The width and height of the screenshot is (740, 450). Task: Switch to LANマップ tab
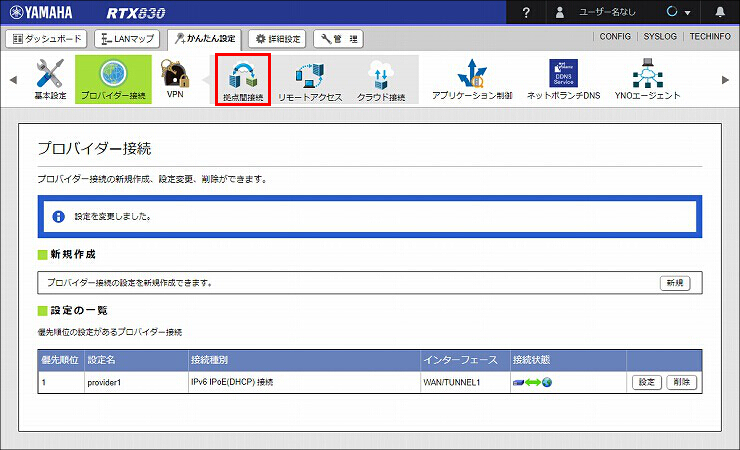(x=127, y=39)
